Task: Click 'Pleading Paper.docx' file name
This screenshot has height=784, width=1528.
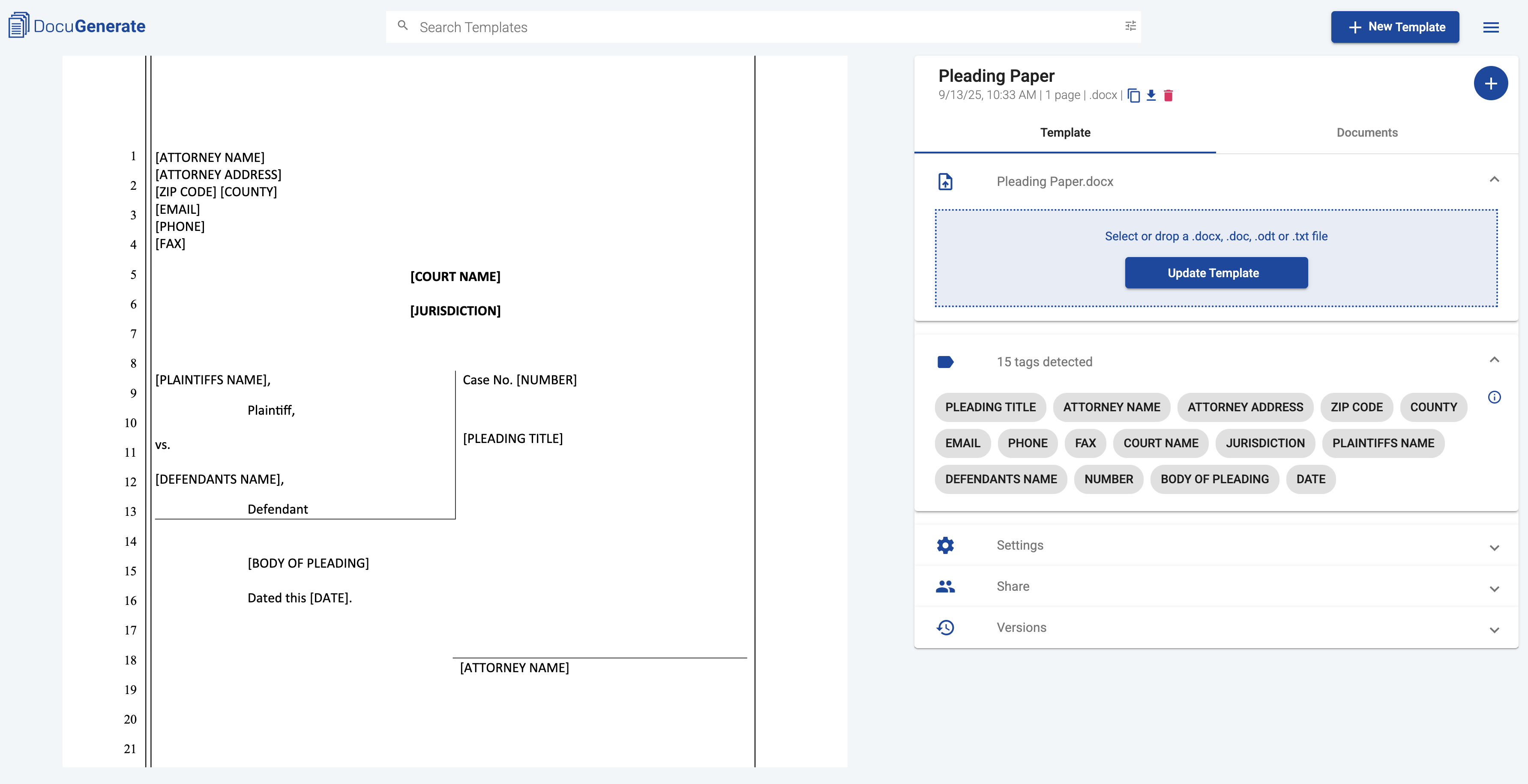Action: 1054,182
